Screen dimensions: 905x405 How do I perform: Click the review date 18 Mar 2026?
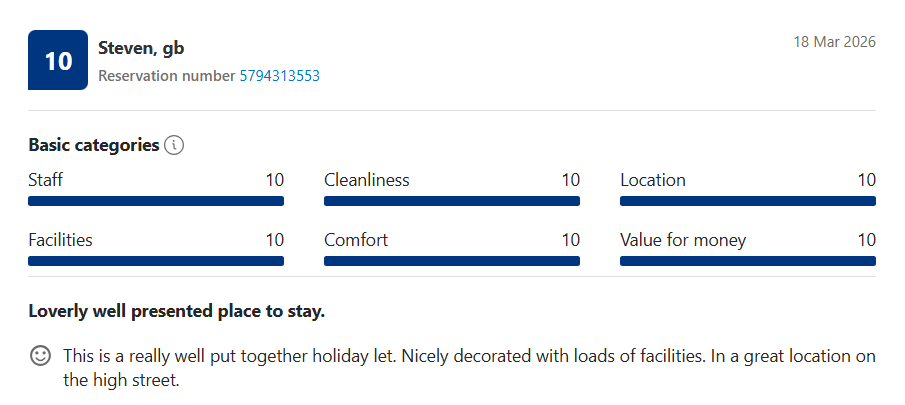(x=834, y=42)
